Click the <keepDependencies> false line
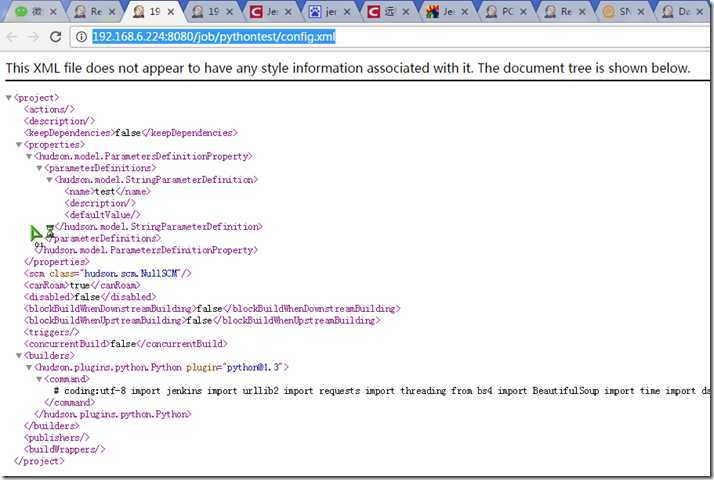Screen dimensions: 714x480 [131, 133]
